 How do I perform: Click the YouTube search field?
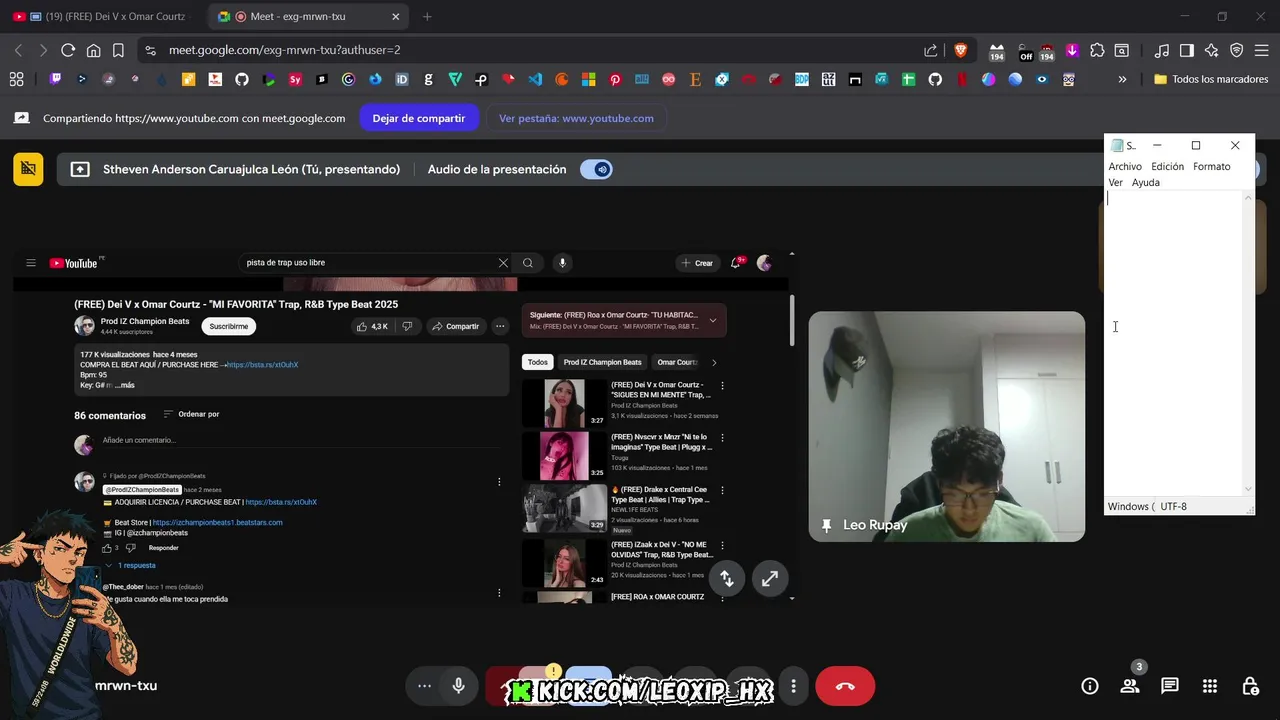tap(368, 263)
